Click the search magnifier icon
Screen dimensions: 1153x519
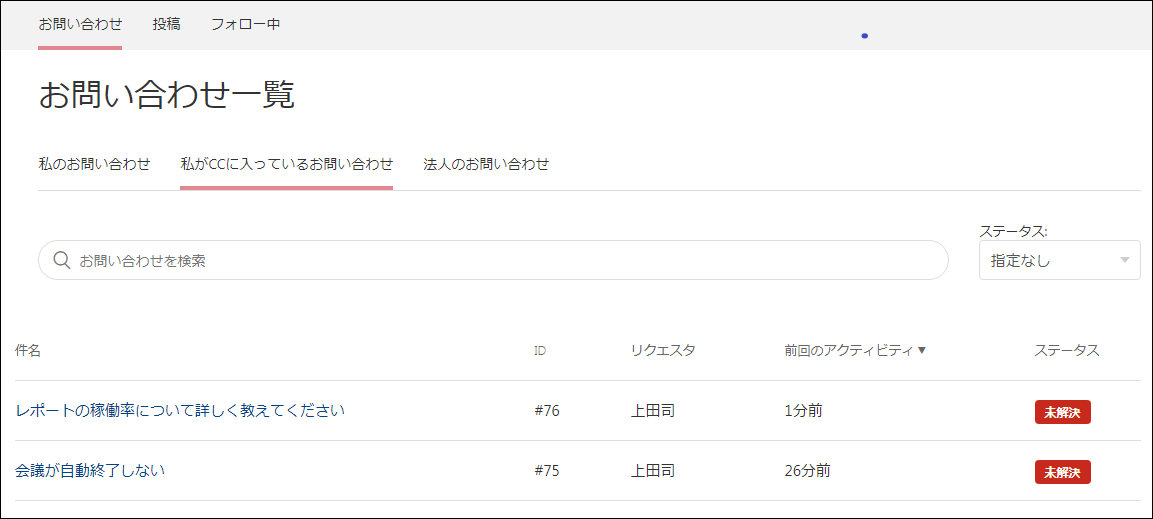coord(61,260)
